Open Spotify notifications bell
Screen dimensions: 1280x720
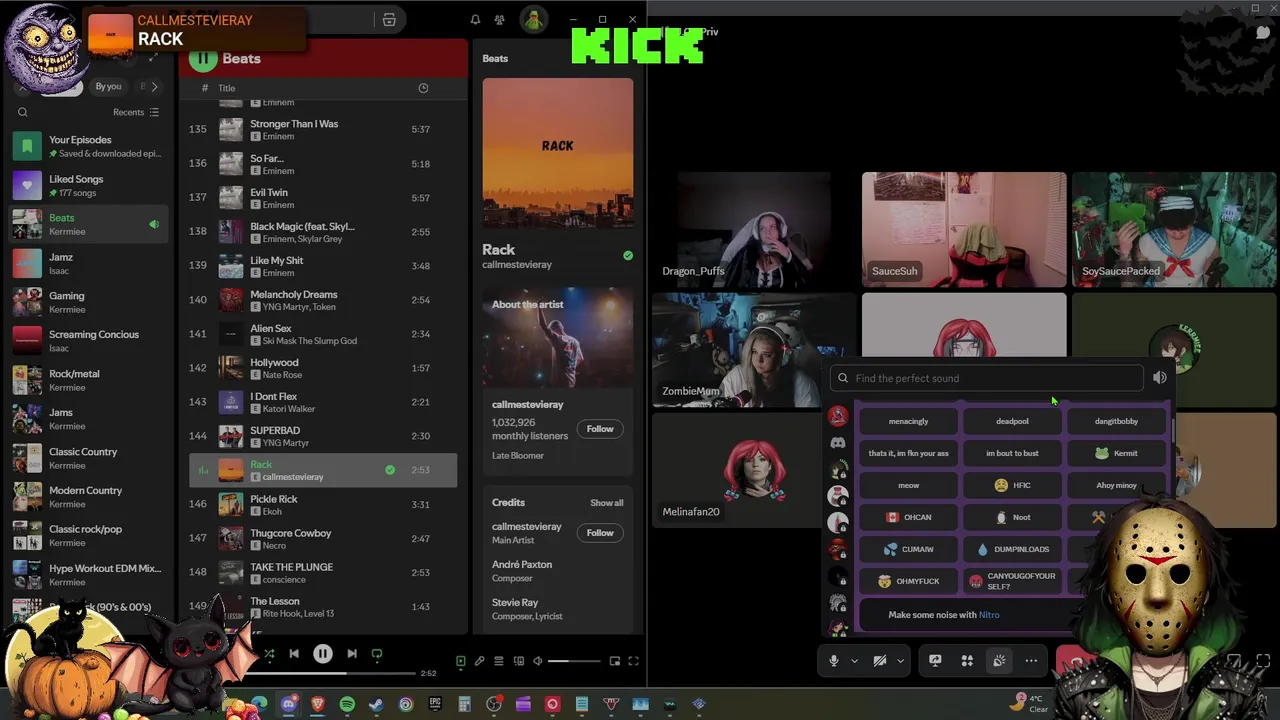(475, 20)
